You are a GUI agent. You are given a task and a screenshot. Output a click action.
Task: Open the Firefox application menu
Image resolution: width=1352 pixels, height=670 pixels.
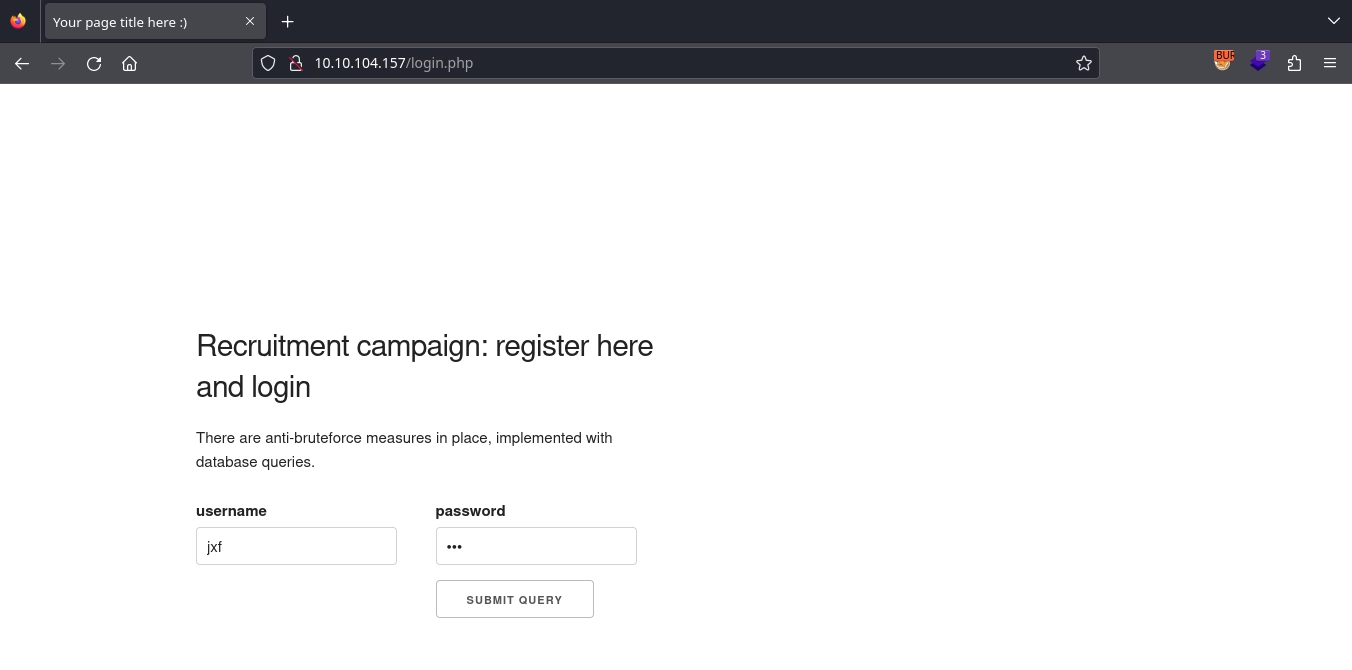pyautogui.click(x=1330, y=63)
